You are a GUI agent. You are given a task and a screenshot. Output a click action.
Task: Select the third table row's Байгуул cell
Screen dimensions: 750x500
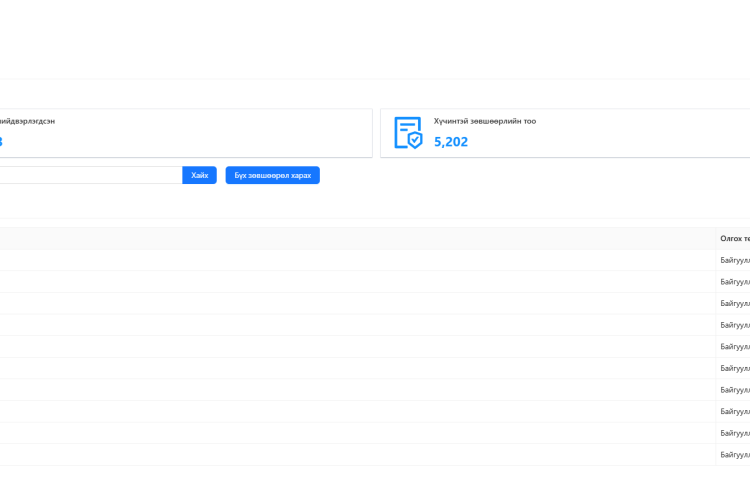pyautogui.click(x=734, y=303)
